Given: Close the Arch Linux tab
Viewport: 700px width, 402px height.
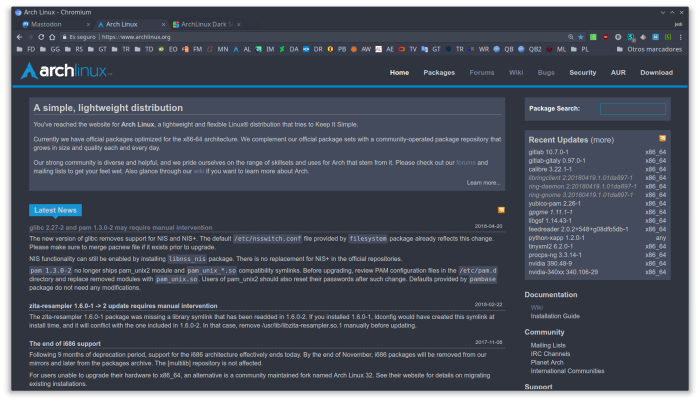Looking at the screenshot, I should tap(163, 25).
